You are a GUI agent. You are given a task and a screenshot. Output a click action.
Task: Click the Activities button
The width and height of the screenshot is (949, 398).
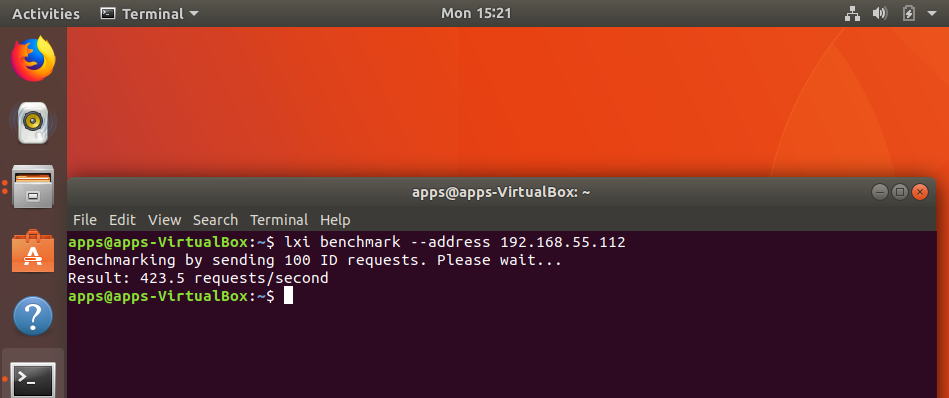point(46,13)
